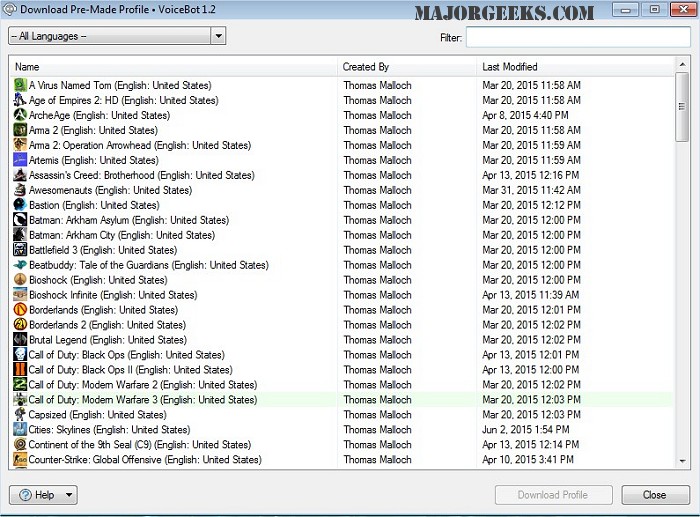
Task: Click the Cities: Skylines profile icon
Action: (20, 429)
